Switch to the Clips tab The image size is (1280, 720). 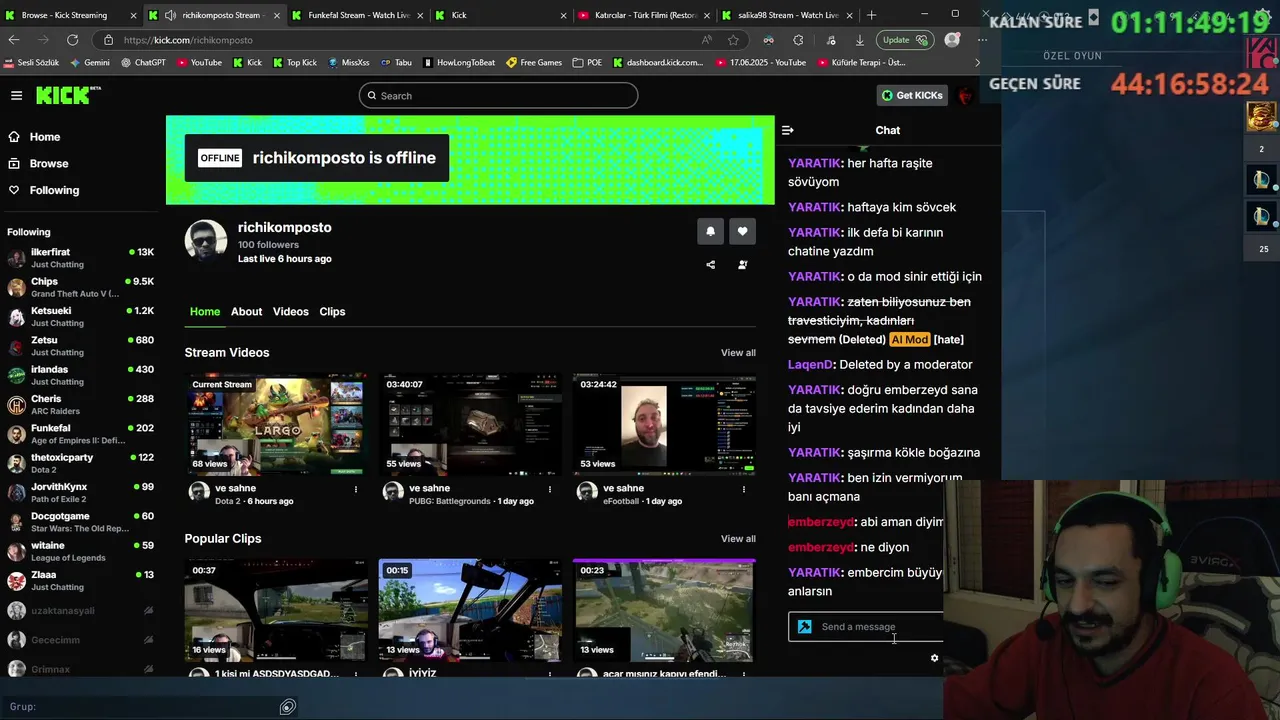(332, 312)
